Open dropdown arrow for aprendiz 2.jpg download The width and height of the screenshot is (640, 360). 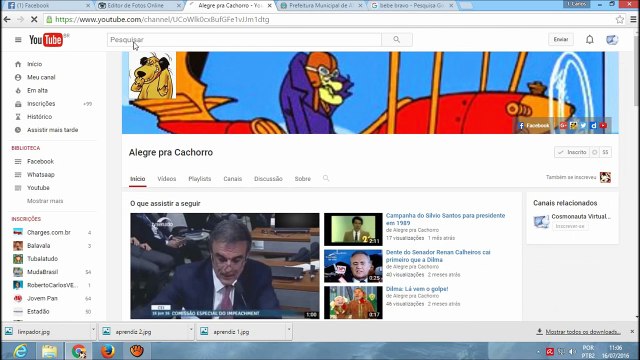tap(191, 329)
